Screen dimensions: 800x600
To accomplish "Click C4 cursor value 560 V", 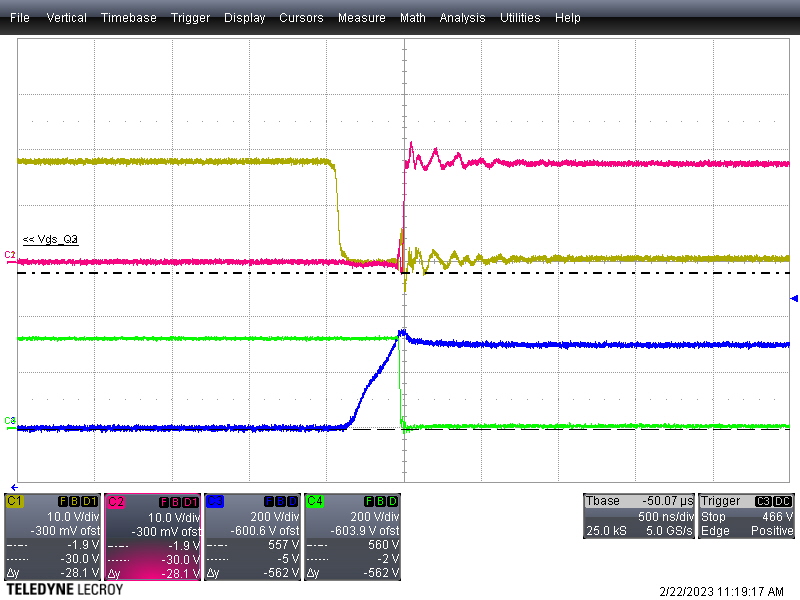I will pos(384,545).
